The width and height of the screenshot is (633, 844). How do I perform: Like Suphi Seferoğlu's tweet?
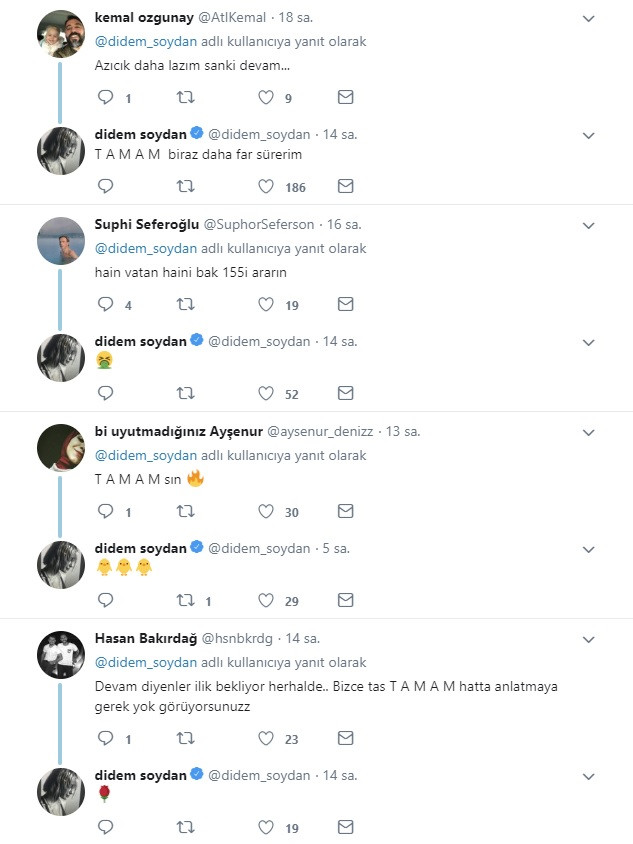point(264,304)
